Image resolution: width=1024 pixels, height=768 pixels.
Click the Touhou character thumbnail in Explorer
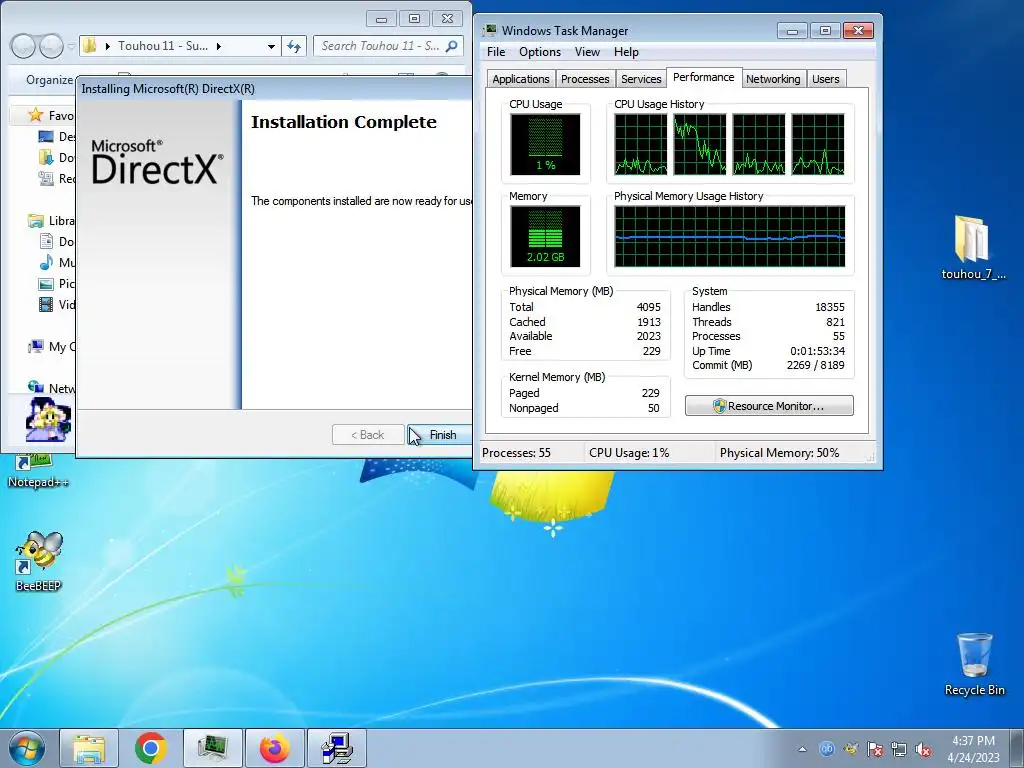tap(48, 420)
